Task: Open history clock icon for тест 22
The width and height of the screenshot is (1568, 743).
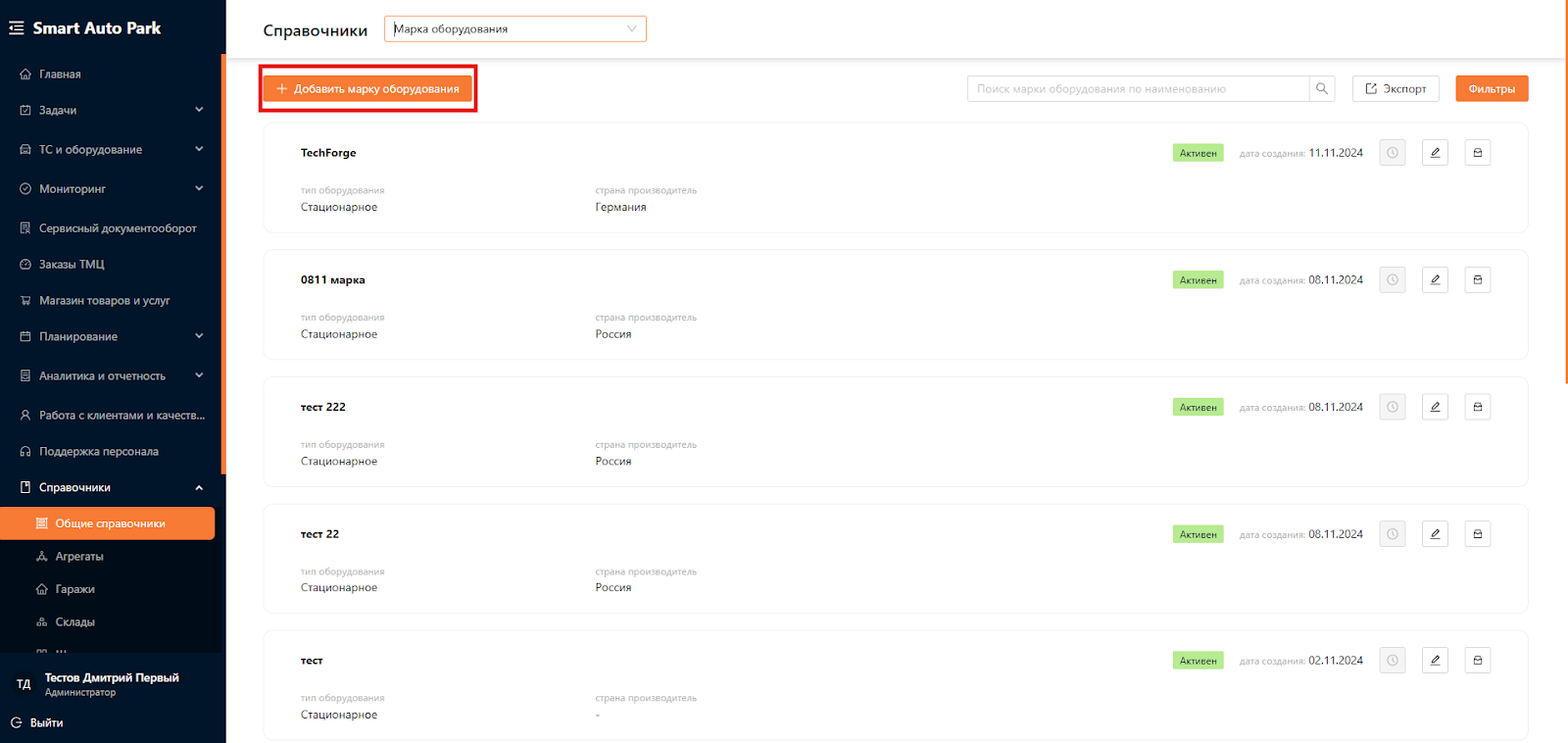Action: pyautogui.click(x=1393, y=534)
